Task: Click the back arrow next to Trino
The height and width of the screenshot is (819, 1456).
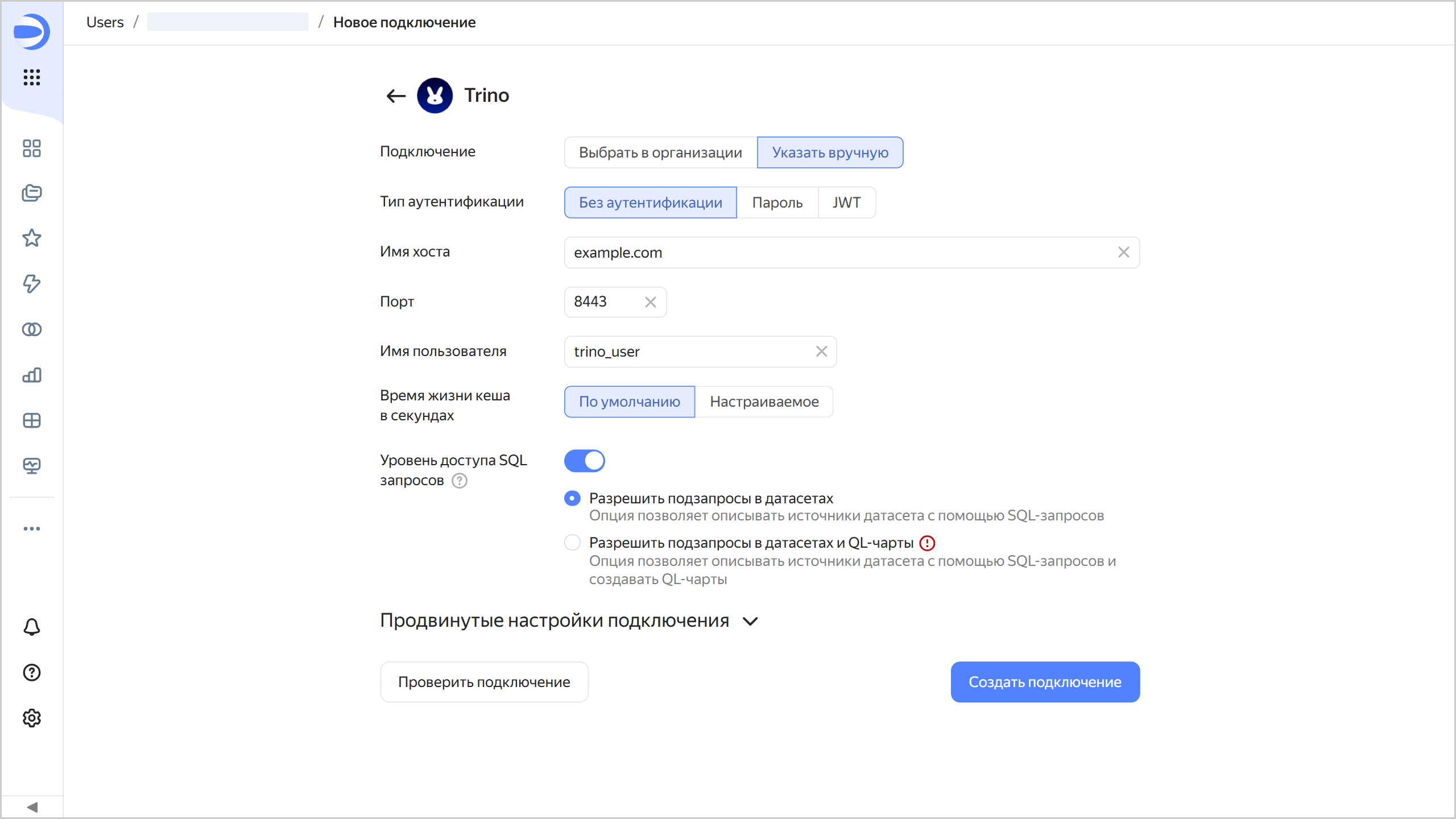Action: click(x=396, y=96)
